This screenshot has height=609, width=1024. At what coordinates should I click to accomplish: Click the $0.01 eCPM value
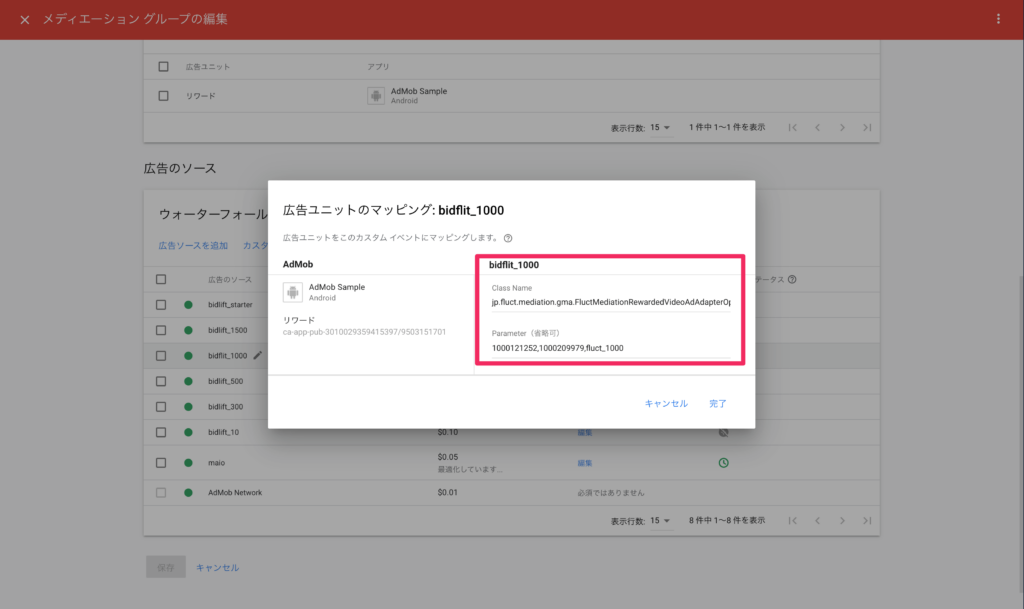point(447,493)
